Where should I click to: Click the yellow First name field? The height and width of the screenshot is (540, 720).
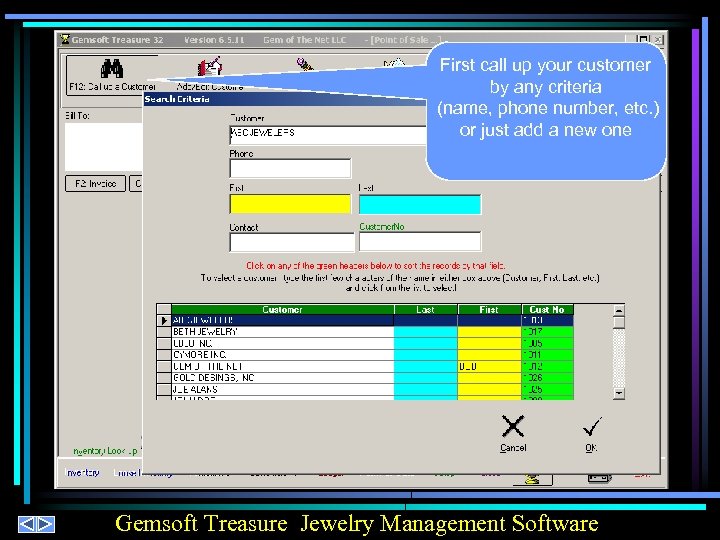[x=290, y=204]
